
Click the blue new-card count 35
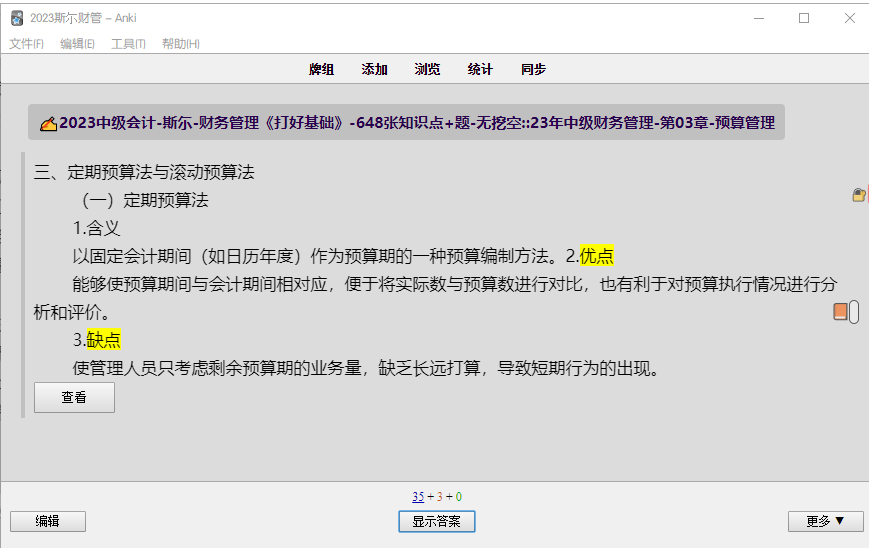(x=418, y=497)
